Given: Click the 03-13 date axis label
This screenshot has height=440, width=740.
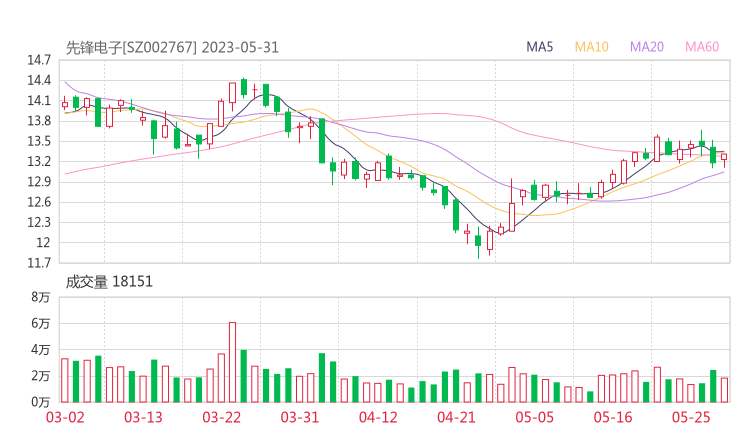Looking at the screenshot, I should coord(143,417).
